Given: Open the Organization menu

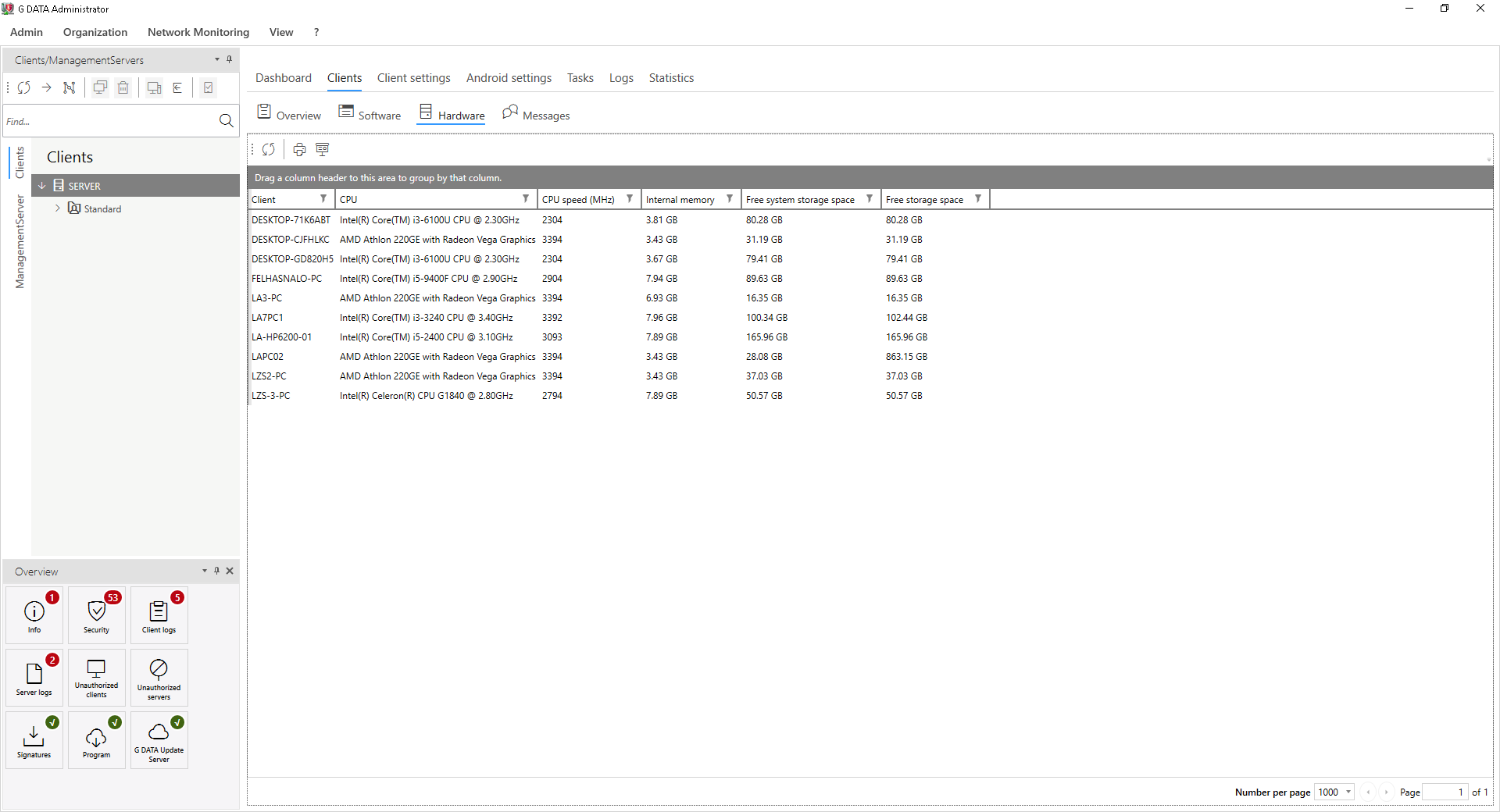Looking at the screenshot, I should point(95,32).
